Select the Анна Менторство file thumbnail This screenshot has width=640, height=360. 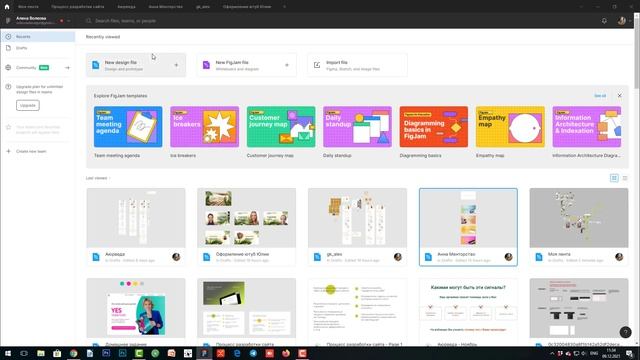(468, 218)
